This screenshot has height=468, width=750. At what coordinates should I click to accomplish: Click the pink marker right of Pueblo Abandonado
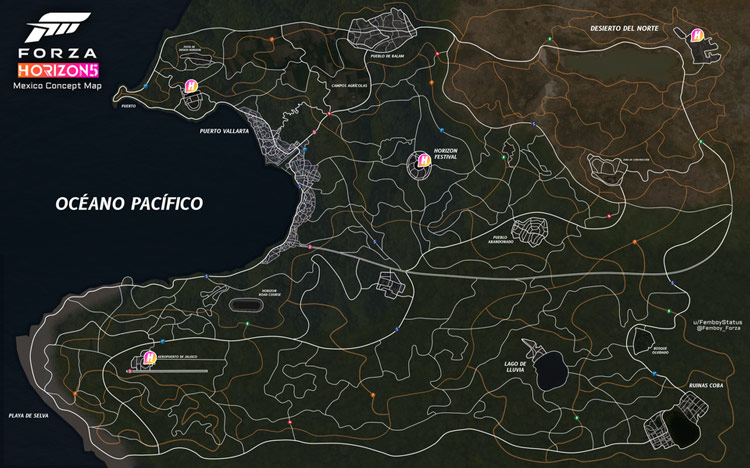609,216
